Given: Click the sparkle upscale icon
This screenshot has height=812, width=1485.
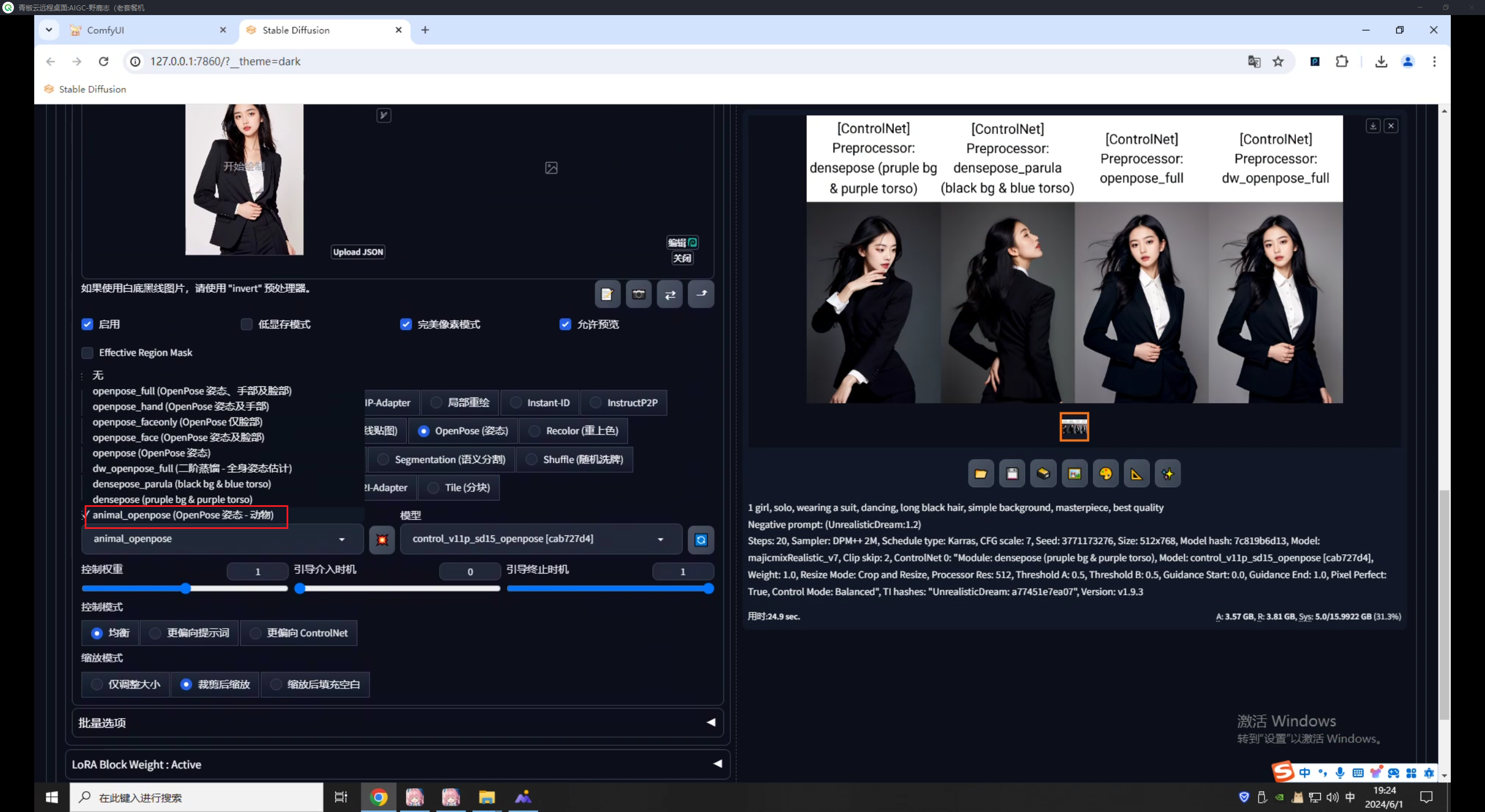Looking at the screenshot, I should (x=1167, y=474).
